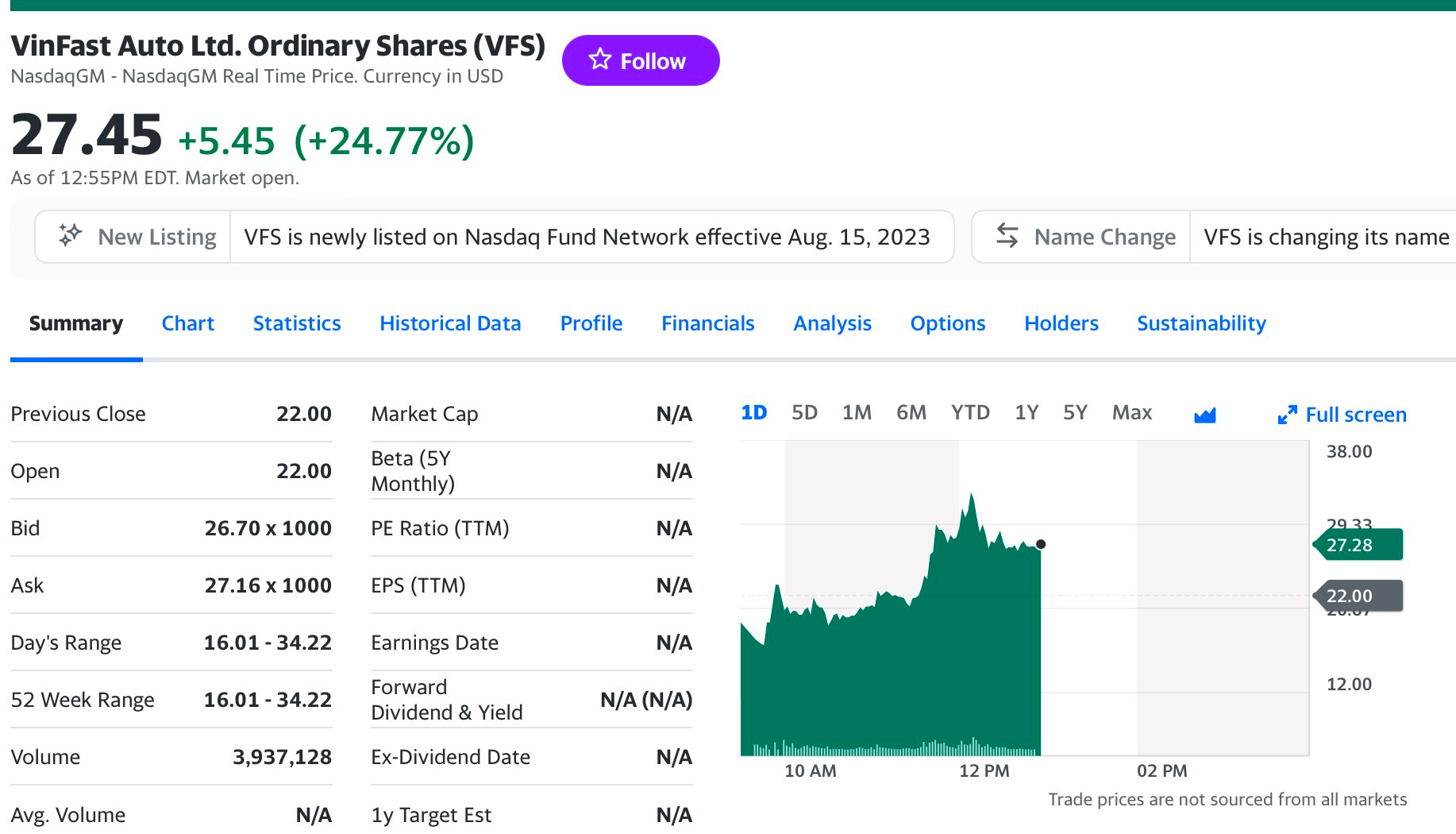This screenshot has width=1456, height=834.
Task: View the Financials tab
Action: [x=708, y=323]
